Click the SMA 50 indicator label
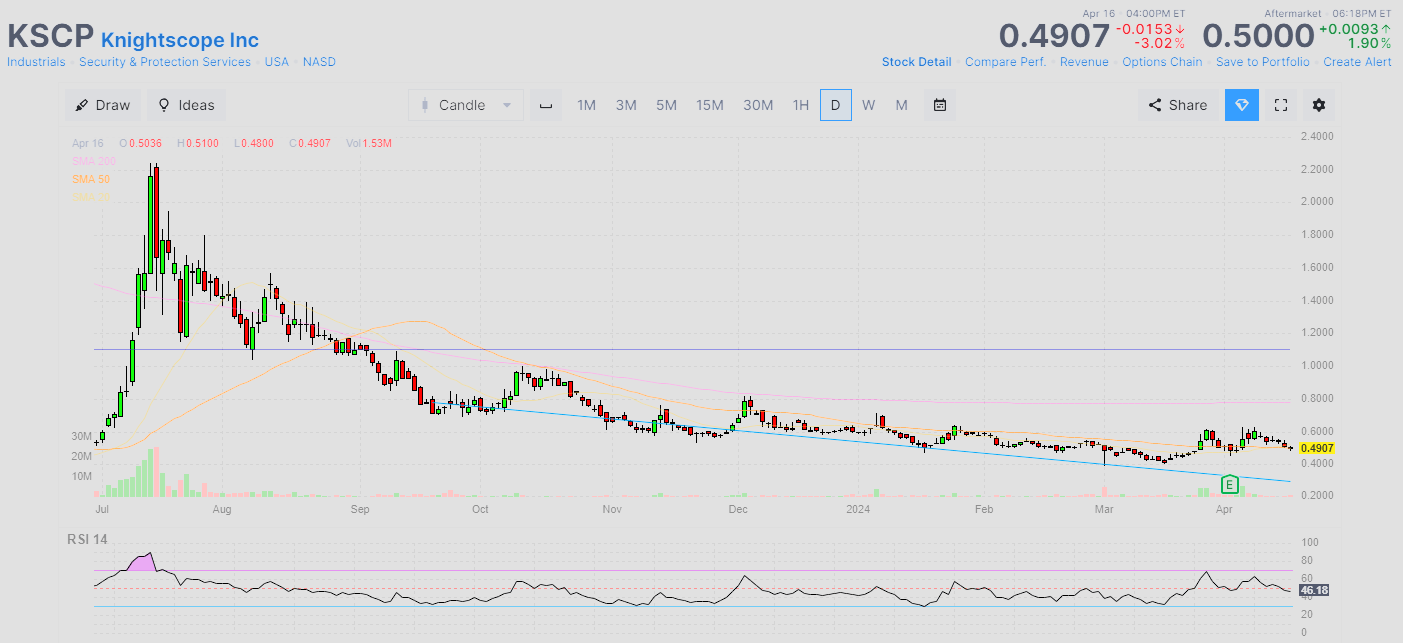Viewport: 1403px width, 643px height. click(x=91, y=179)
